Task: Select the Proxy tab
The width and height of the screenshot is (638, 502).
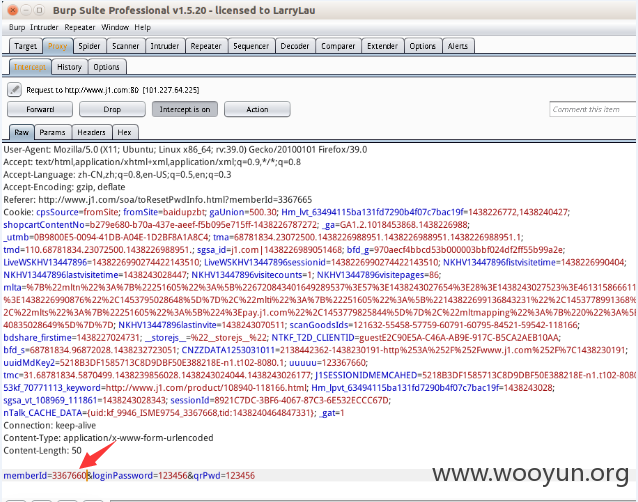Action: click(x=57, y=46)
